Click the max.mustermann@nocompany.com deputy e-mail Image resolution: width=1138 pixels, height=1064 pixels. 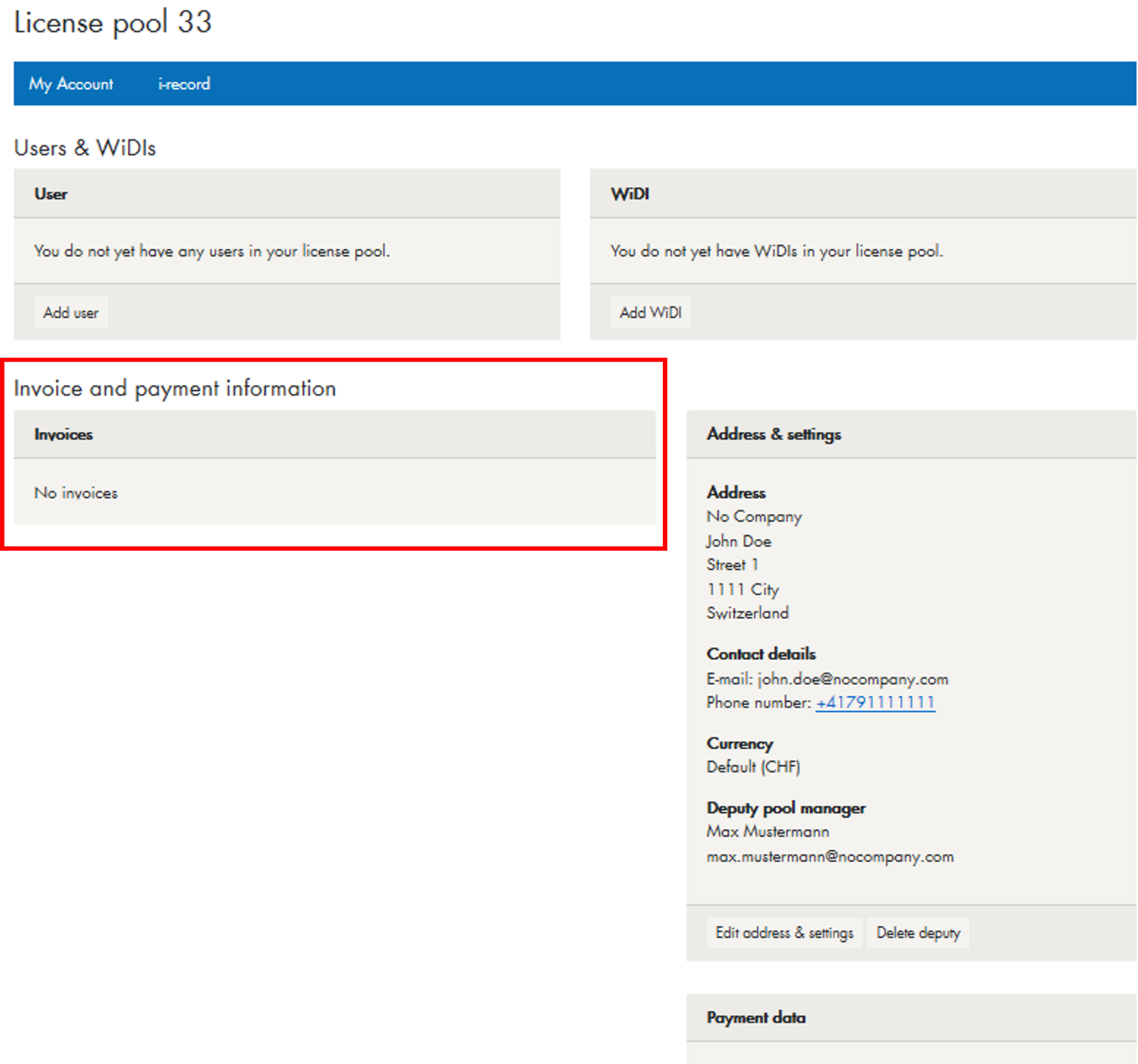click(x=830, y=857)
